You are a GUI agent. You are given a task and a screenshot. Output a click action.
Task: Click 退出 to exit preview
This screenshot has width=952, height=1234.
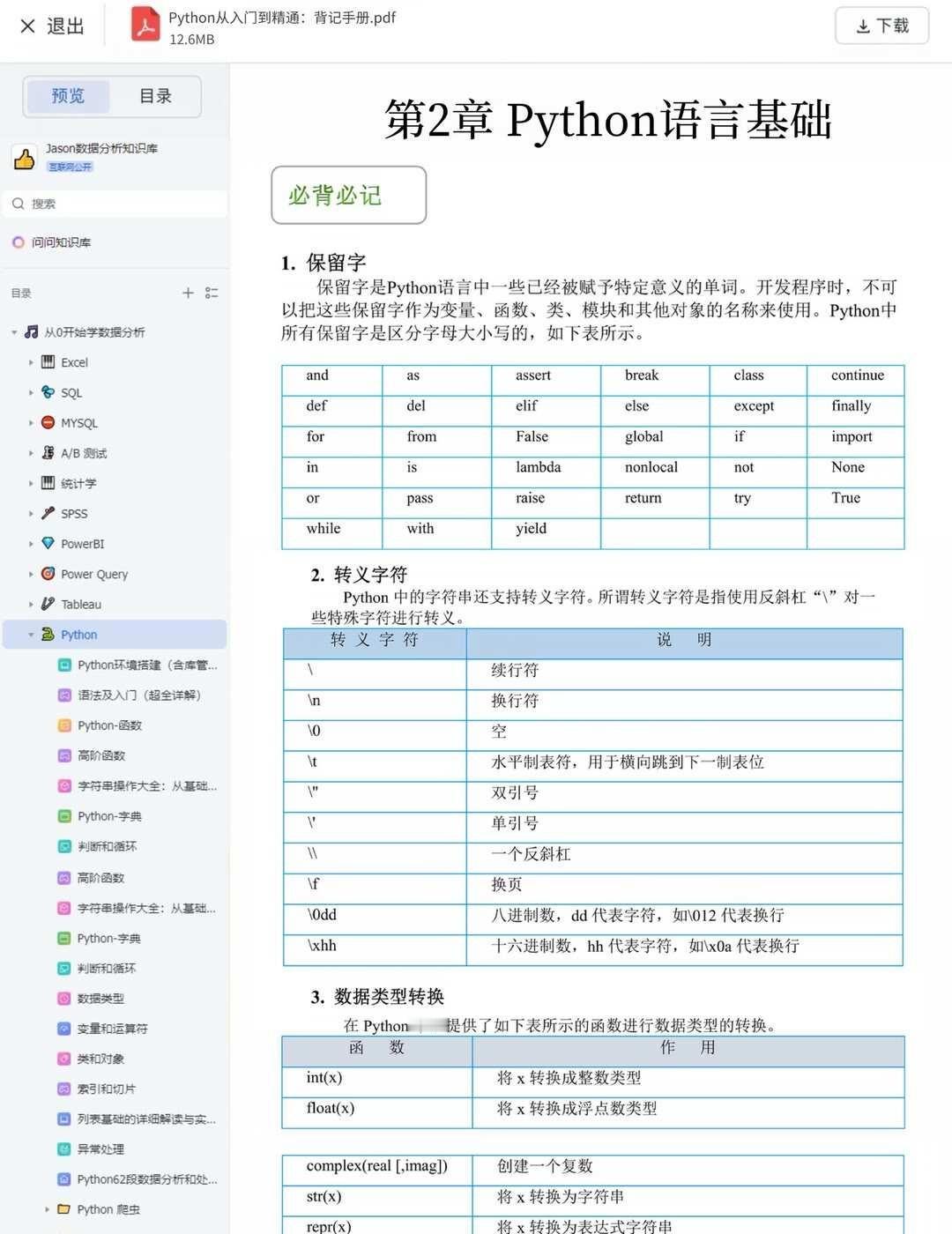(52, 26)
